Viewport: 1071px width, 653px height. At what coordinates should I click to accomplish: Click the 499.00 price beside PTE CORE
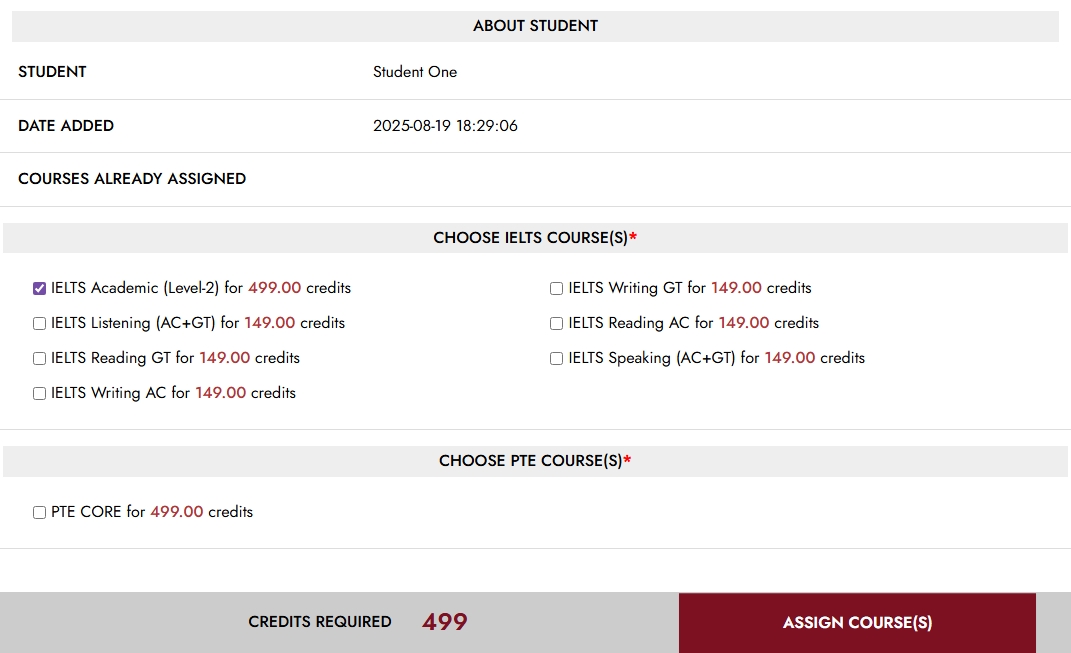(177, 512)
